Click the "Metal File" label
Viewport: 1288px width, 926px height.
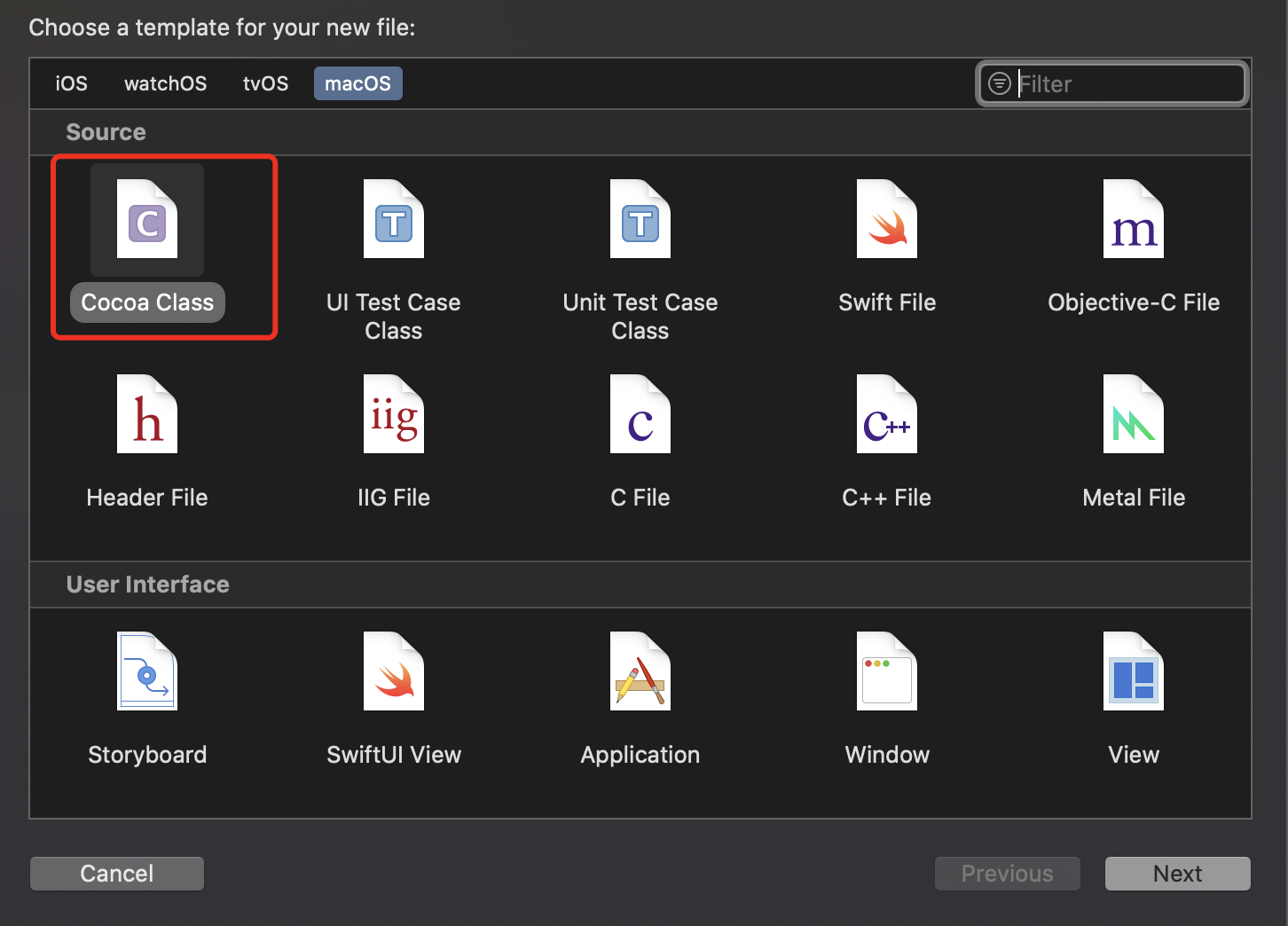(1134, 498)
